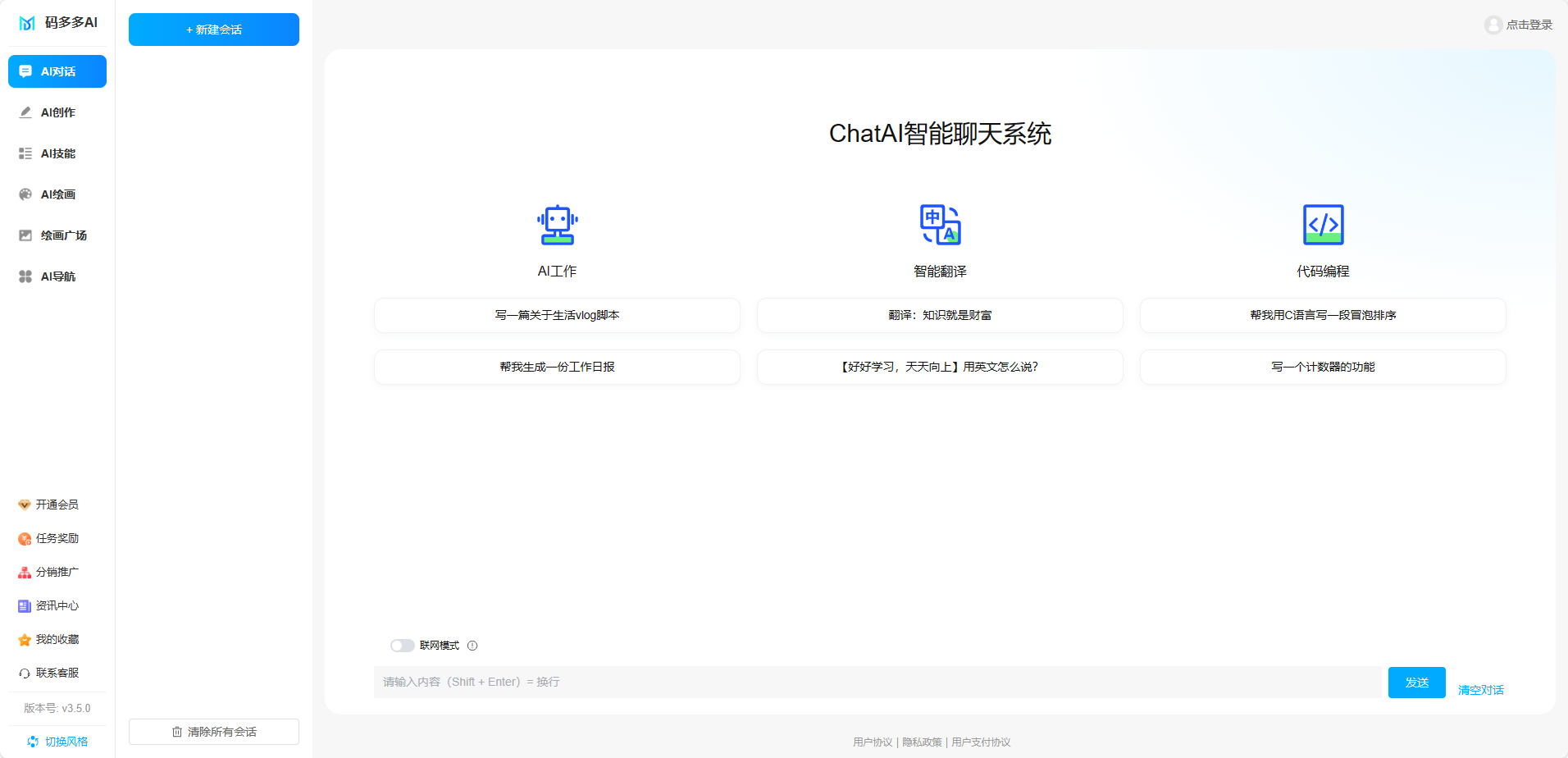Choose prompt 帮我生成一份工作日报
1568x758 pixels.
558,367
